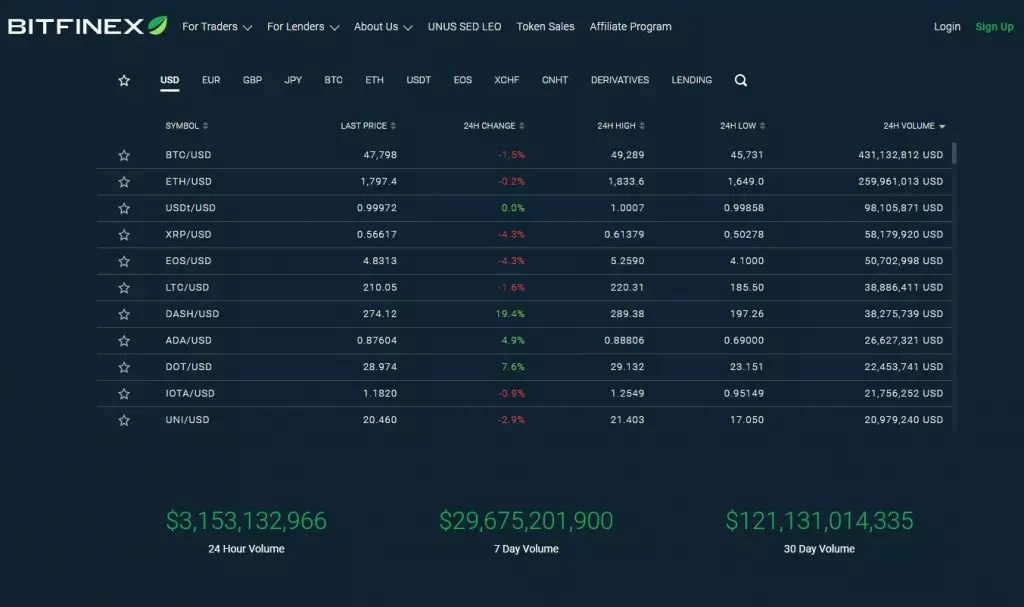The width and height of the screenshot is (1024, 607).
Task: Sort table by 24H Low column
Action: [743, 125]
